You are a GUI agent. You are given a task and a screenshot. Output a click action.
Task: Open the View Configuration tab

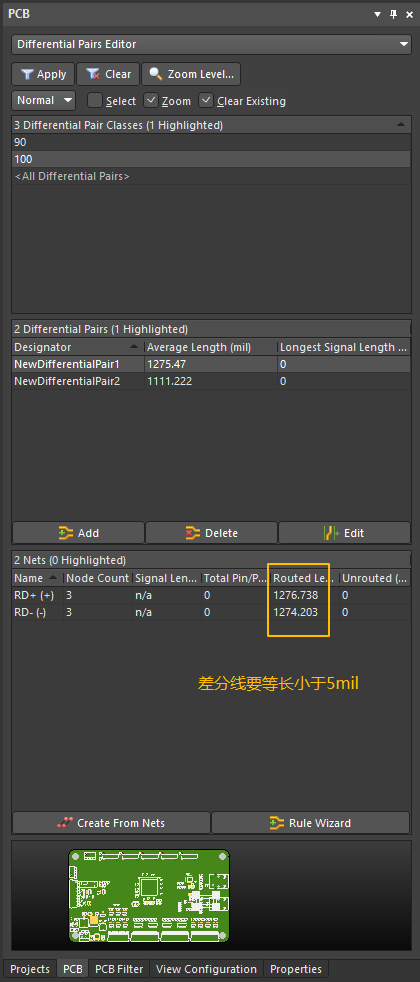207,969
